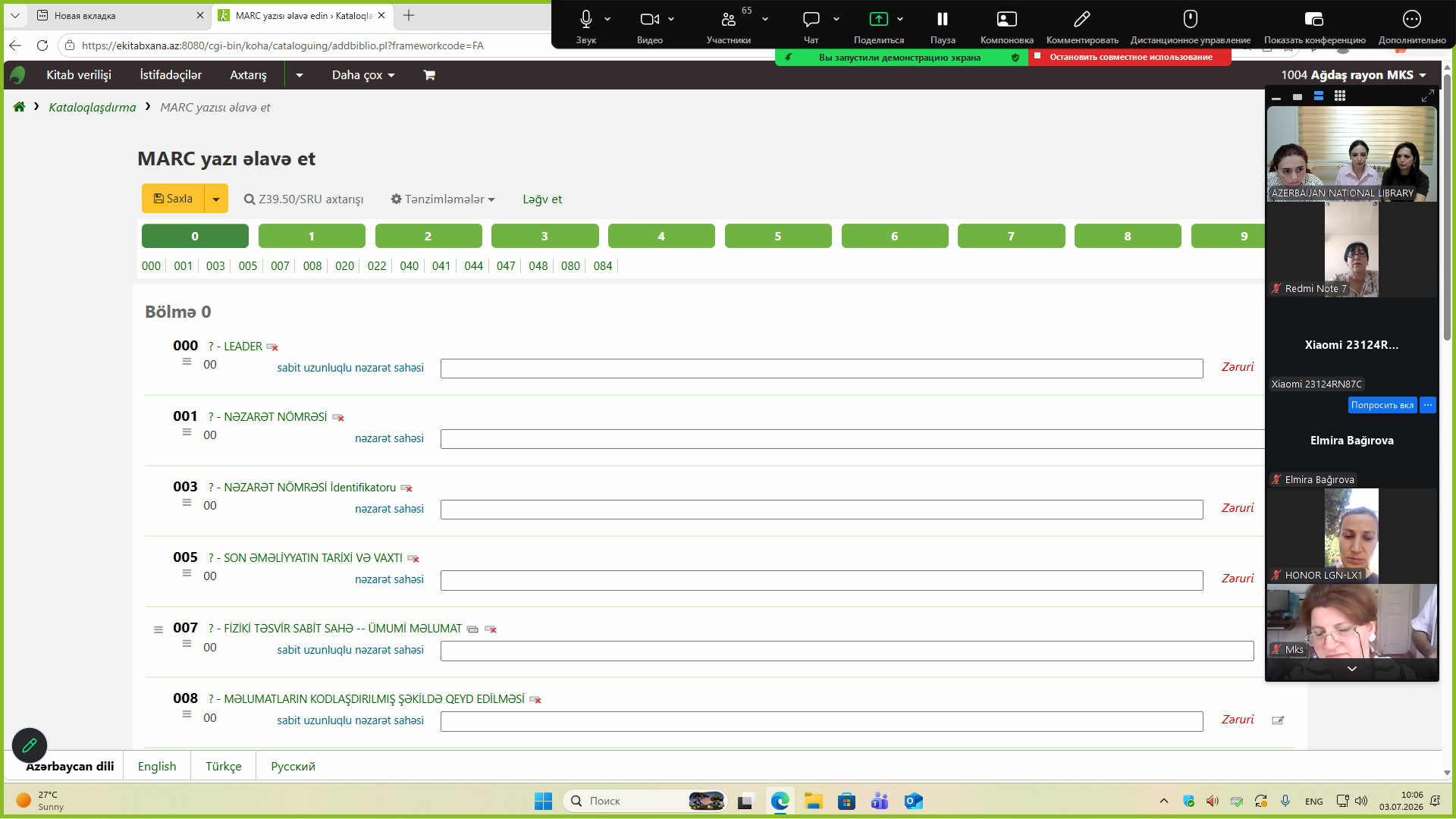1456x819 pixels.
Task: Open the İstifadəçilər menu item
Action: [x=171, y=75]
